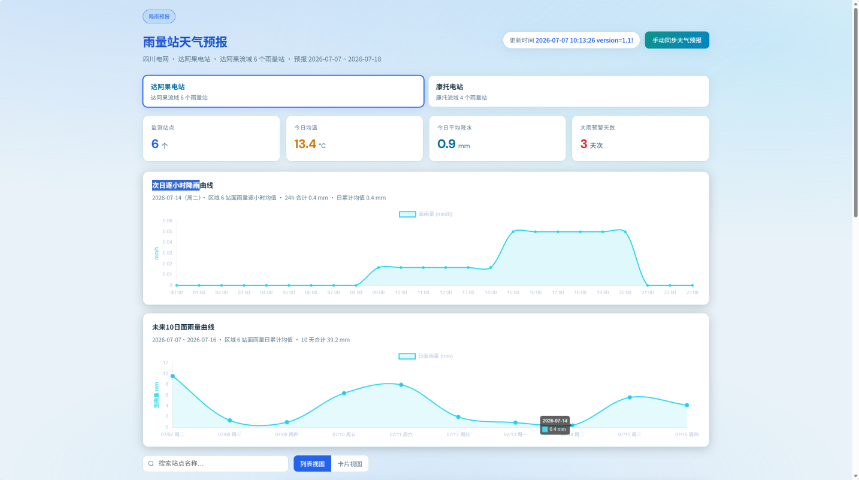The width and height of the screenshot is (859, 480).
Task: Click the 07/11 peak point on 10-day curve
Action: pos(402,385)
